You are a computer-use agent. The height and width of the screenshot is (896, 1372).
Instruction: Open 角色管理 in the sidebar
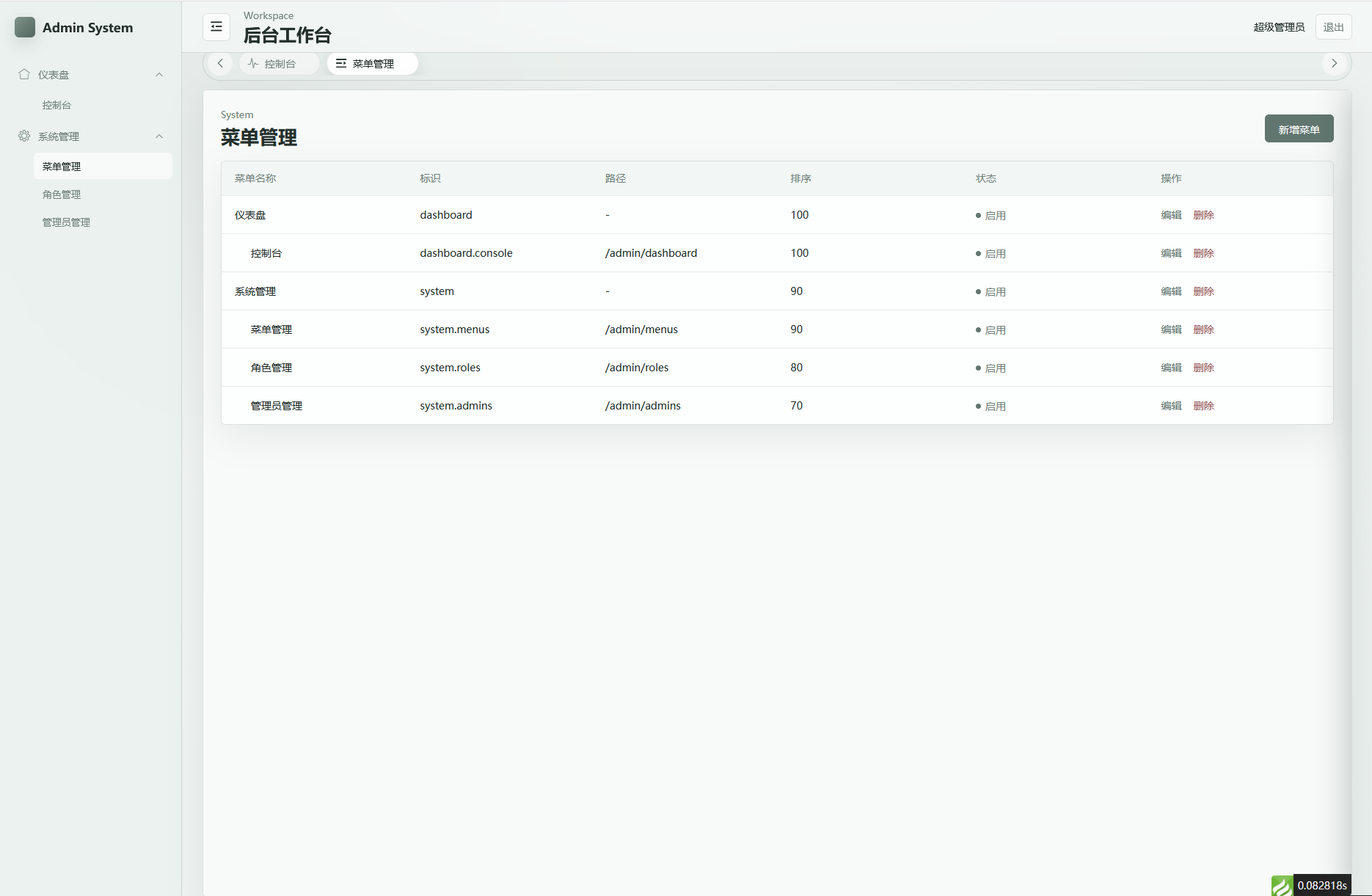103,194
